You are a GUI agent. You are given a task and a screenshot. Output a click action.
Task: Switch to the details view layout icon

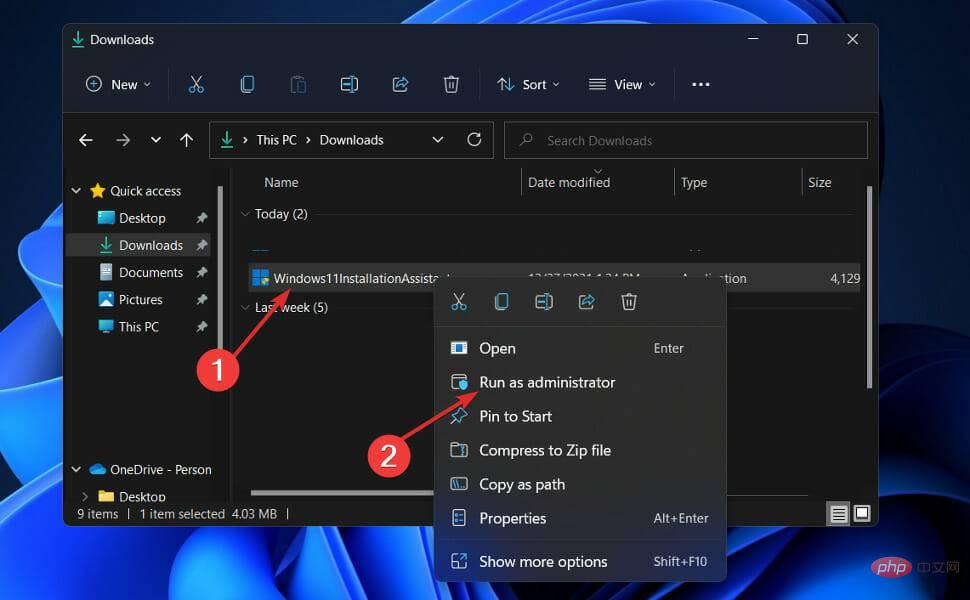[838, 514]
